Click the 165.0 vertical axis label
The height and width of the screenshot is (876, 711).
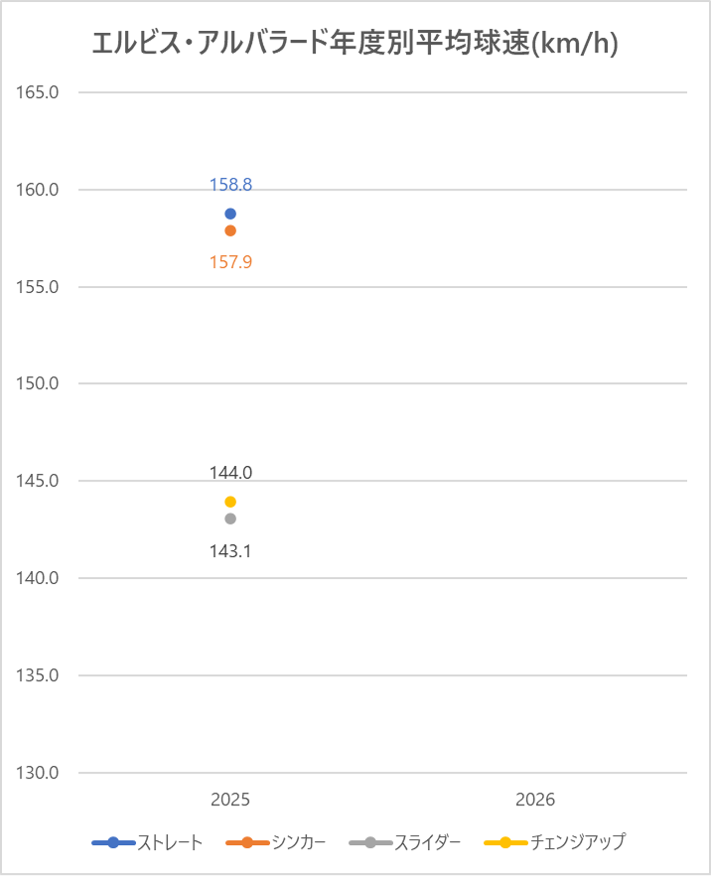(39, 93)
